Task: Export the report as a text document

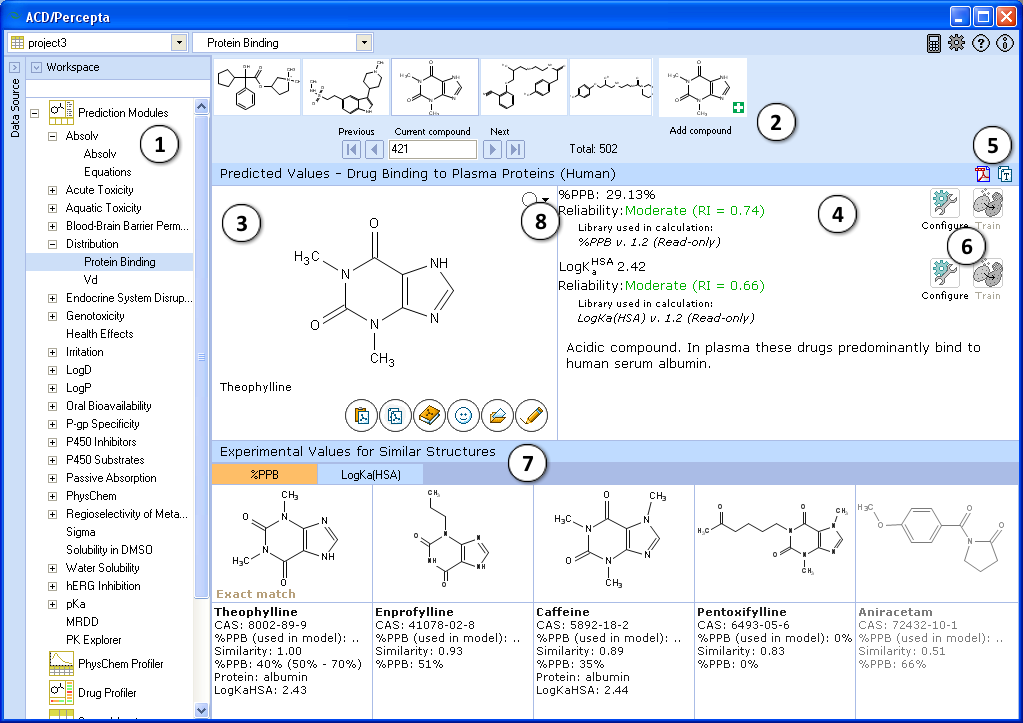Action: [1005, 174]
